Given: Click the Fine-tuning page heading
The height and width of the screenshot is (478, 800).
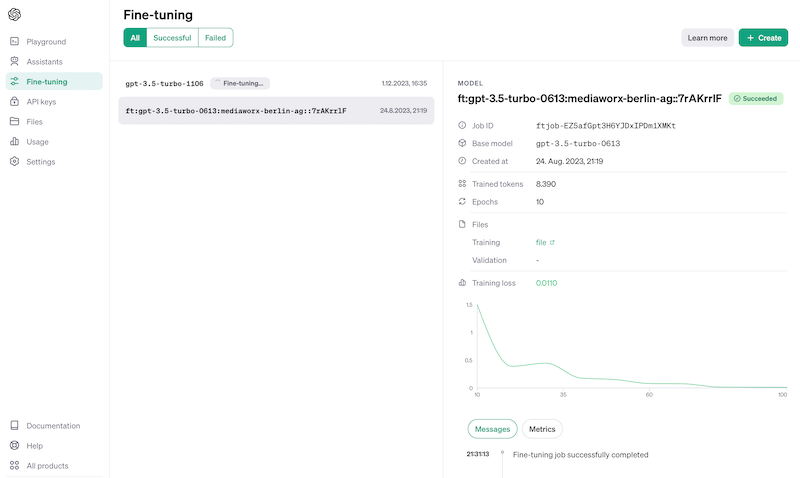Looking at the screenshot, I should click(158, 15).
